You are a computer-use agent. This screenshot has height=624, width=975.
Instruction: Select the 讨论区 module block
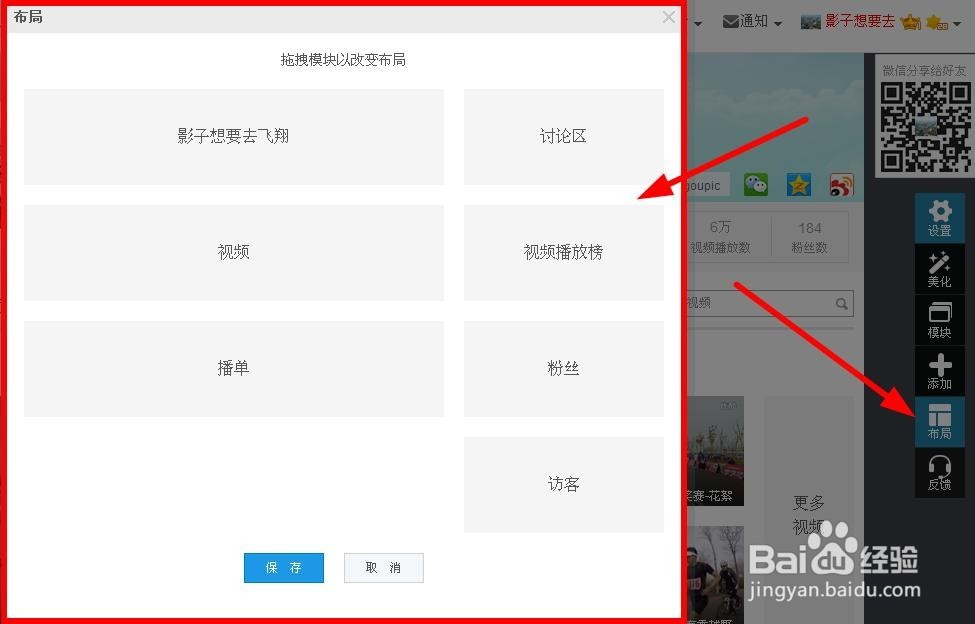(563, 136)
